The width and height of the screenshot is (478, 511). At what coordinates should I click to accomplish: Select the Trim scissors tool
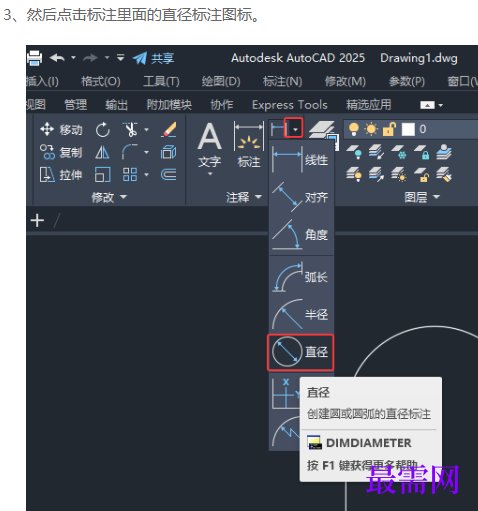coord(130,130)
